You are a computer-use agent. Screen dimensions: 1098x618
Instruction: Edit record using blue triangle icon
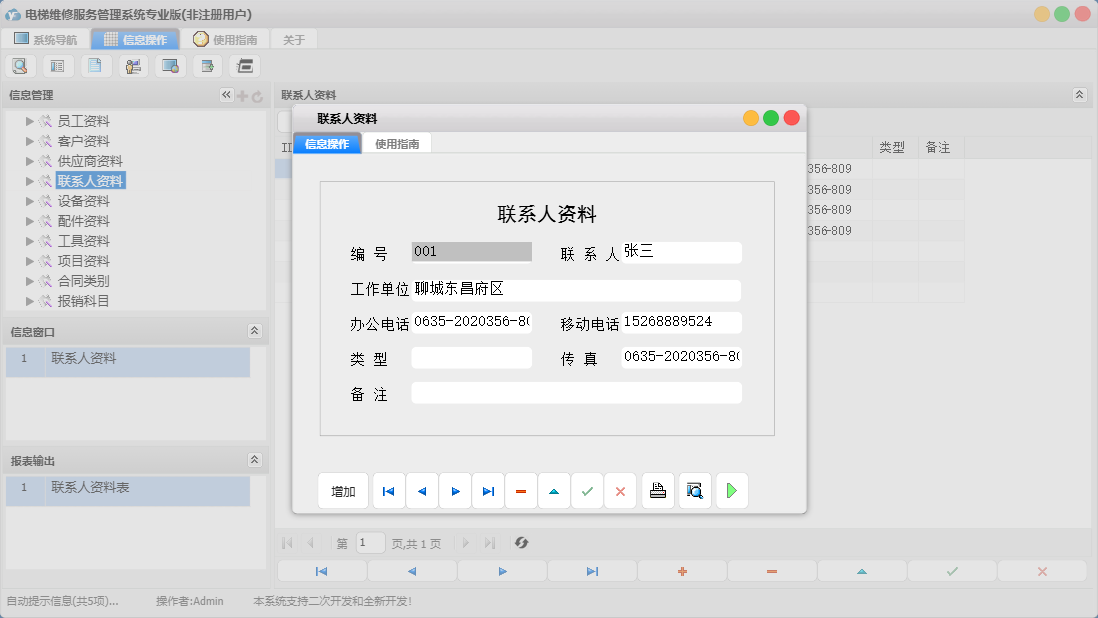pos(554,490)
